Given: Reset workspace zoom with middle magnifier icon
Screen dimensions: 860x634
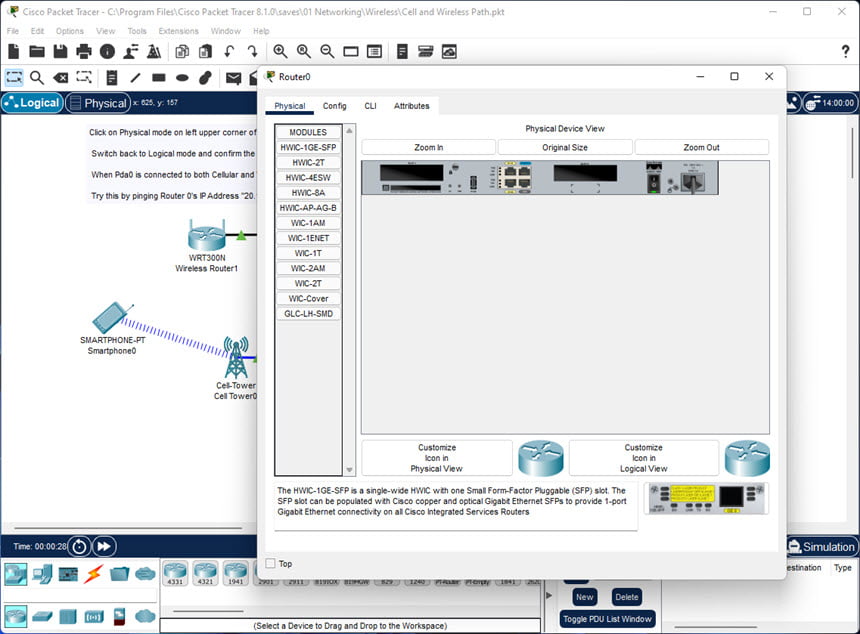Looking at the screenshot, I should point(304,52).
